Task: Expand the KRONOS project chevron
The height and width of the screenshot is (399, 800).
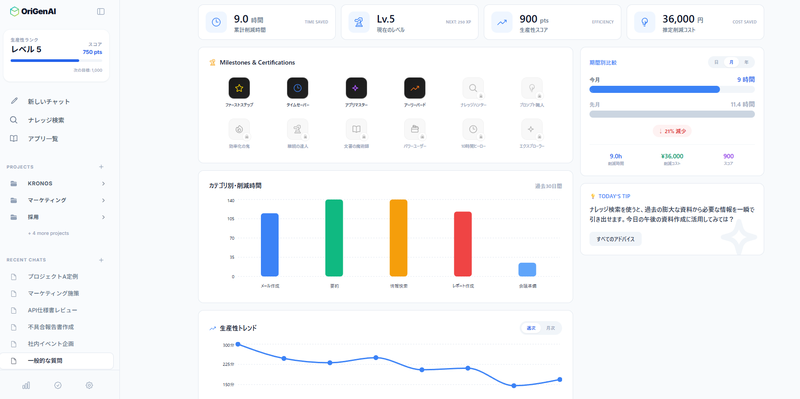Action: coord(103,183)
